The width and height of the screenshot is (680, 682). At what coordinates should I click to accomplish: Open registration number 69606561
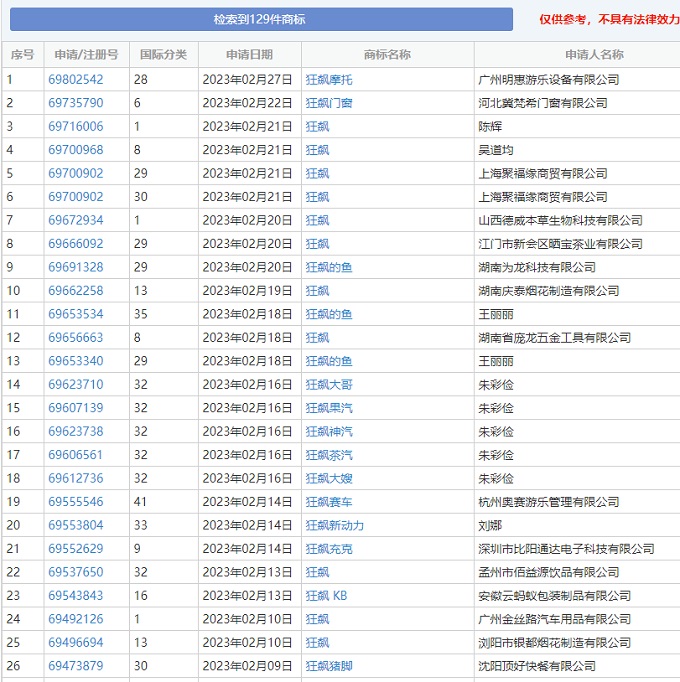(76, 455)
